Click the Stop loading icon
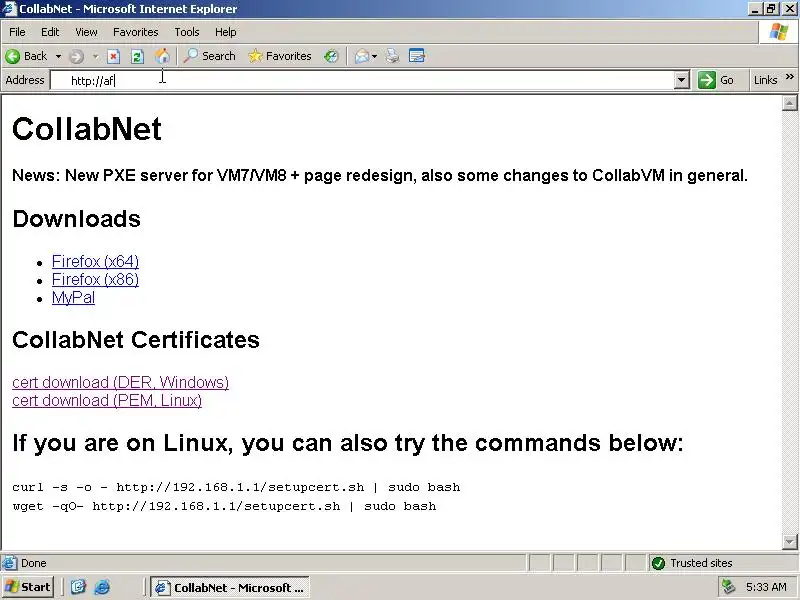 click(x=113, y=56)
